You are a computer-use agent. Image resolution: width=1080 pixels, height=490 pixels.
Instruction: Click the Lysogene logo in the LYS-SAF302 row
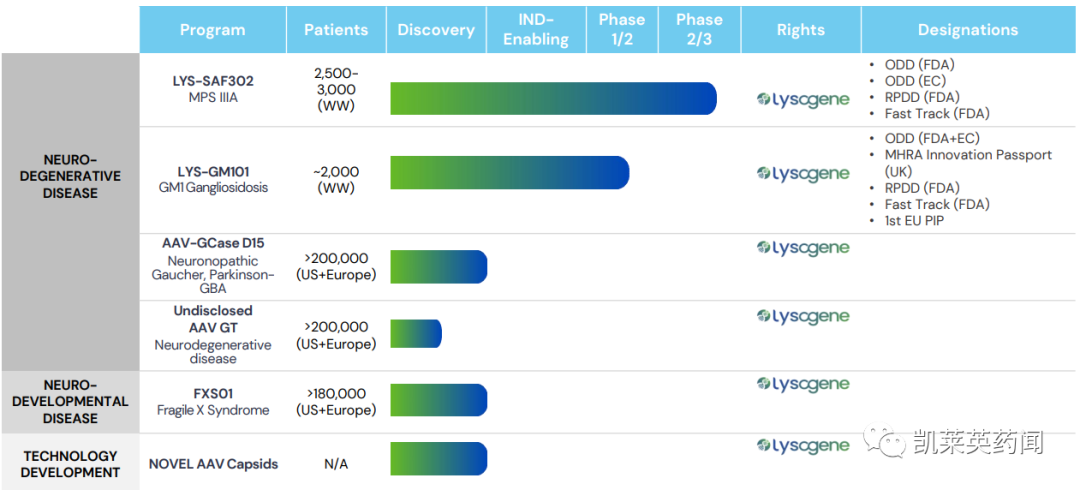[803, 99]
